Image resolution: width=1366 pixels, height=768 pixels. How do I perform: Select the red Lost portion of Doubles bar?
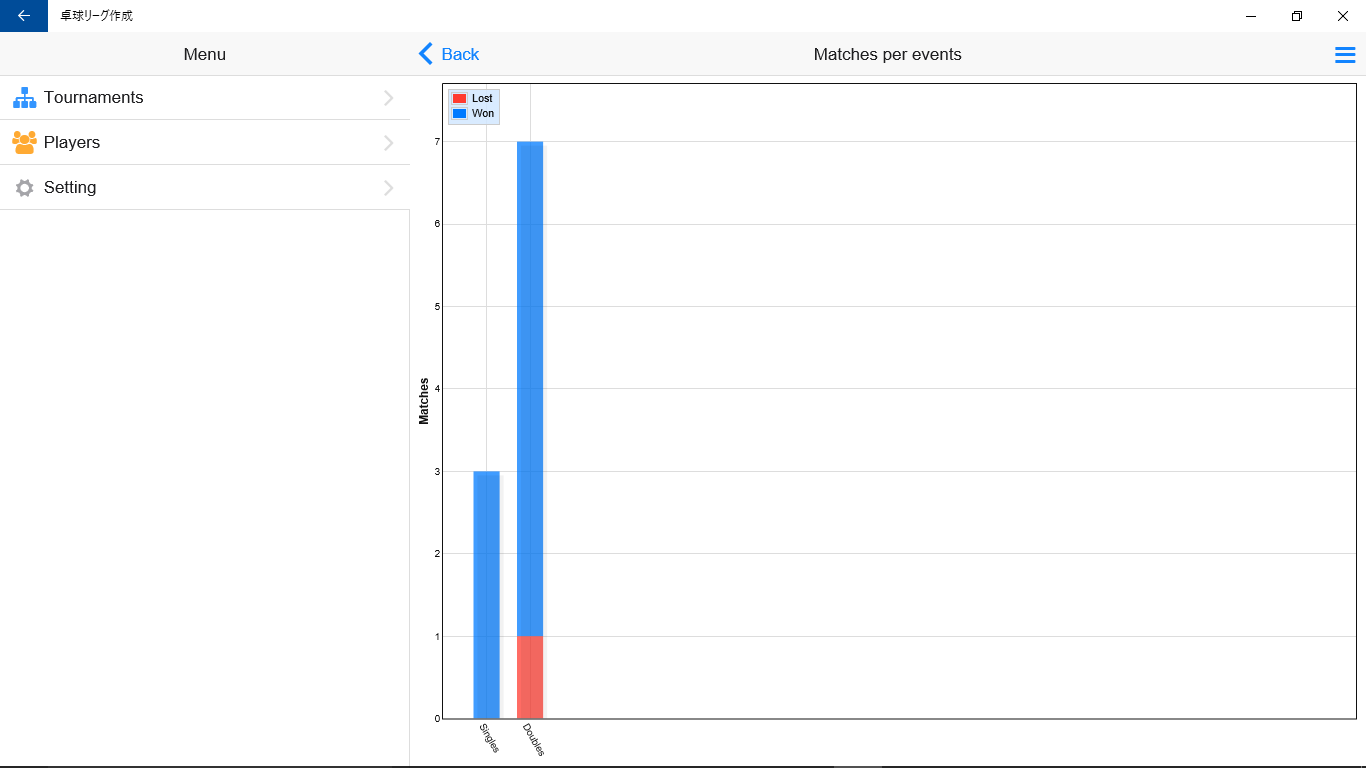coord(530,677)
